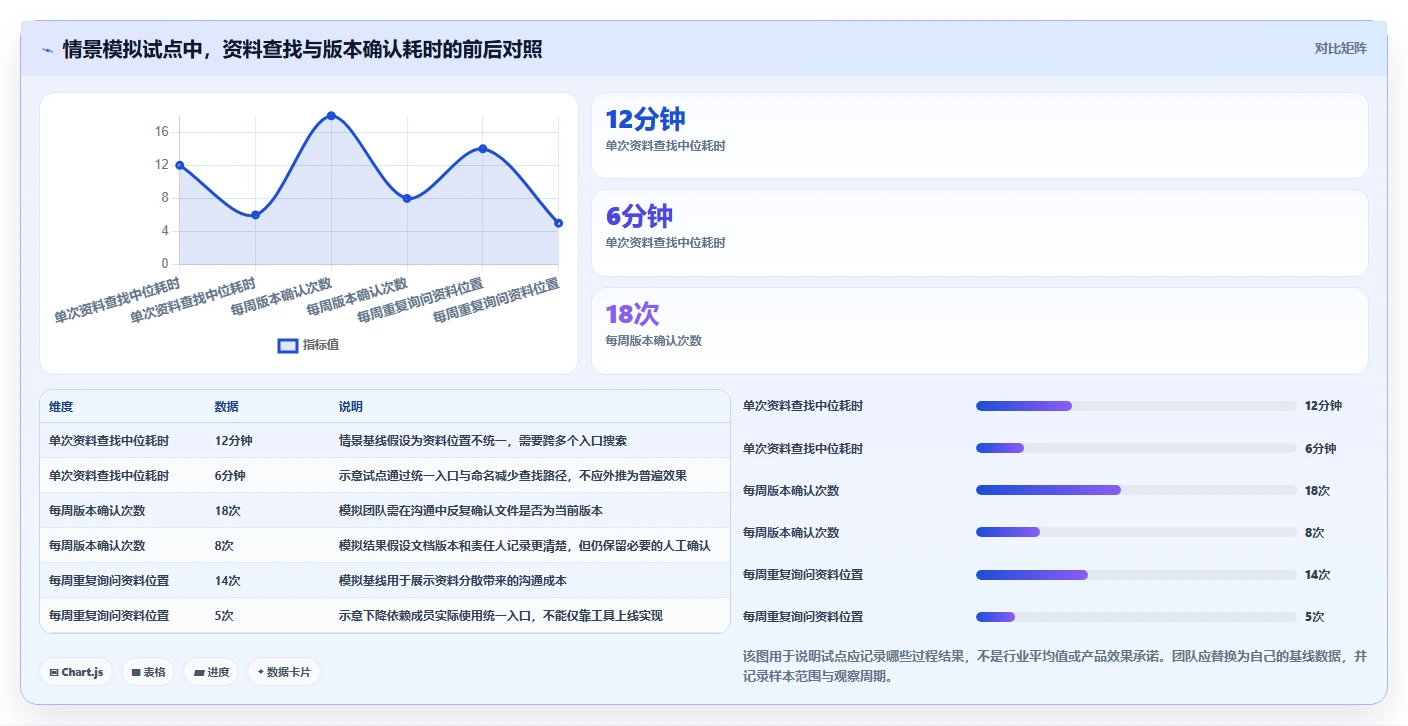The width and height of the screenshot is (1408, 726).
Task: Open the 12分钟 data card
Action: pos(980,136)
